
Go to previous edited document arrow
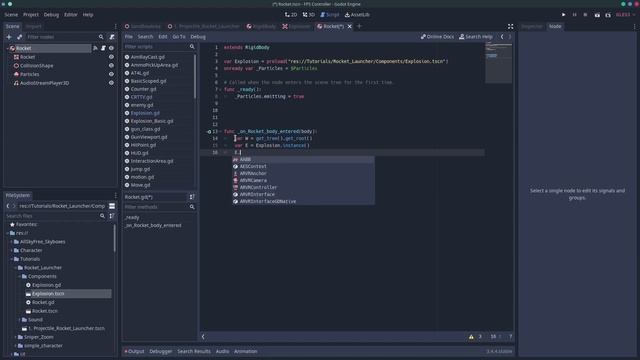[x=502, y=37]
